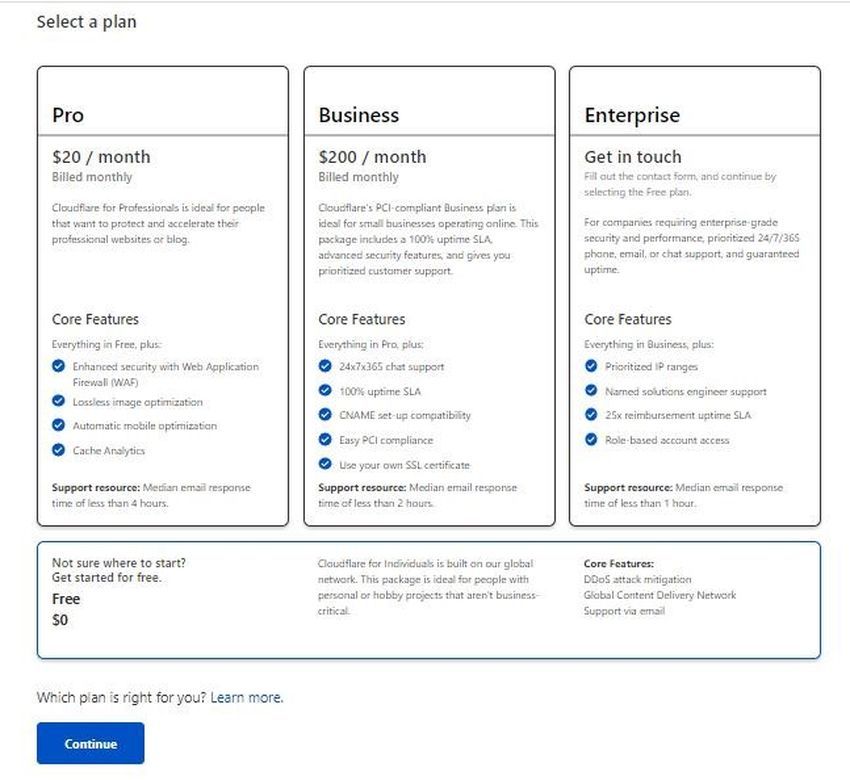Screen dimensions: 850x780
Task: Click checkmark beside 100% uptime SLA
Action: click(x=325, y=390)
